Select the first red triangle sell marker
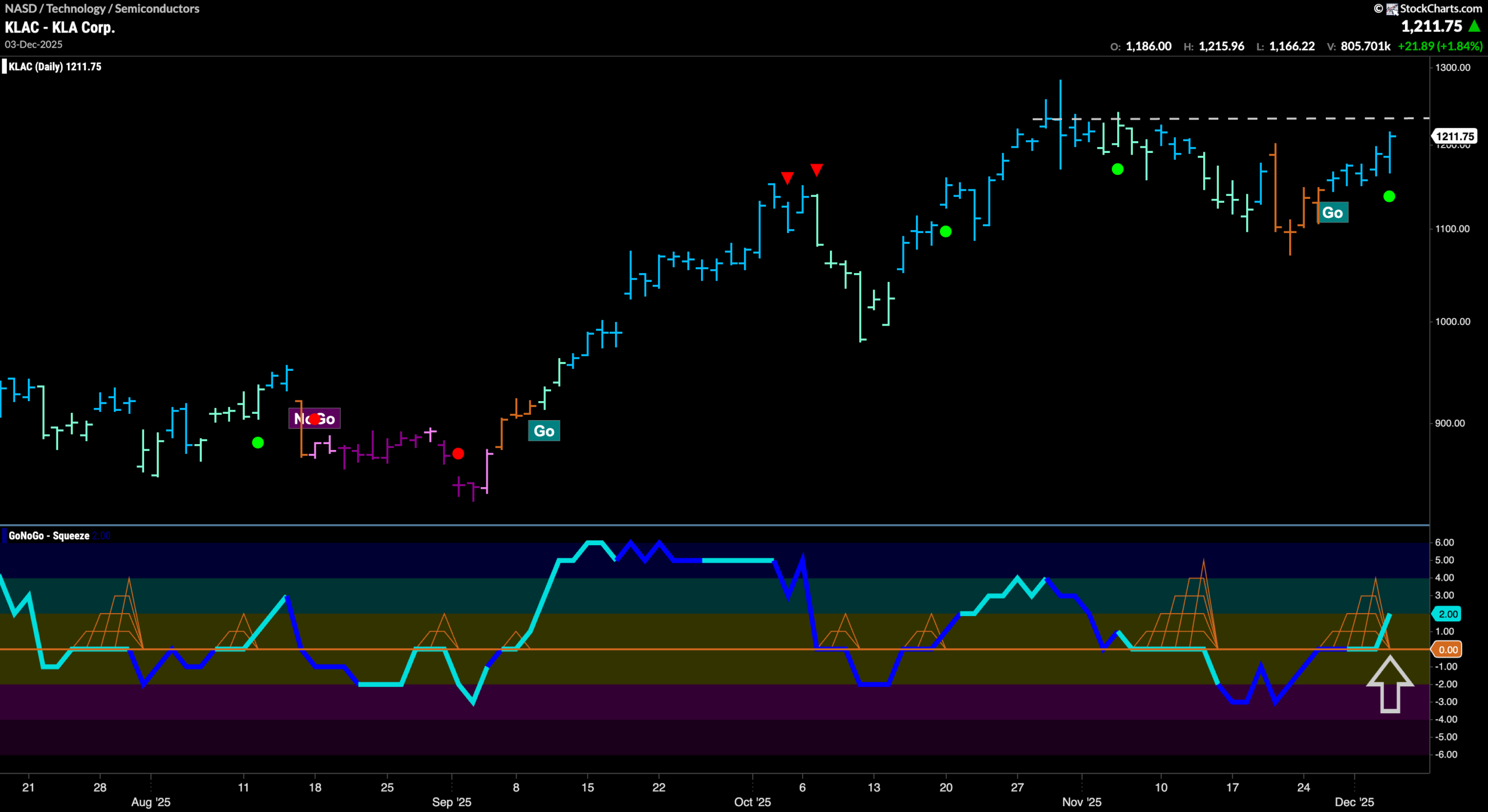The width and height of the screenshot is (1488, 812). pyautogui.click(x=788, y=177)
